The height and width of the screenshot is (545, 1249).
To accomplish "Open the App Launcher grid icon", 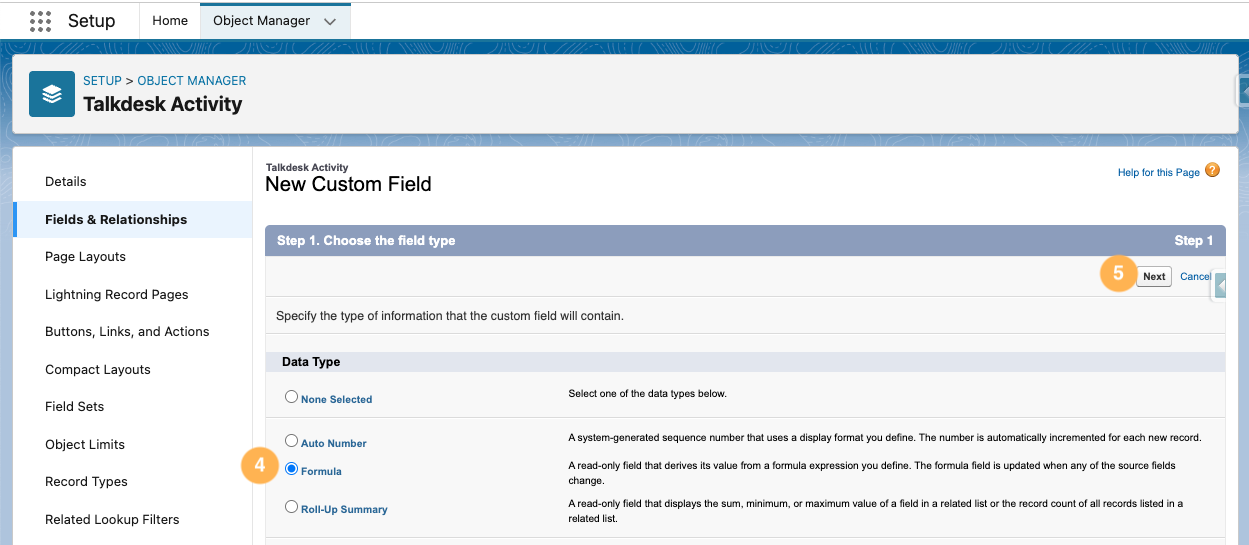I will pyautogui.click(x=40, y=20).
